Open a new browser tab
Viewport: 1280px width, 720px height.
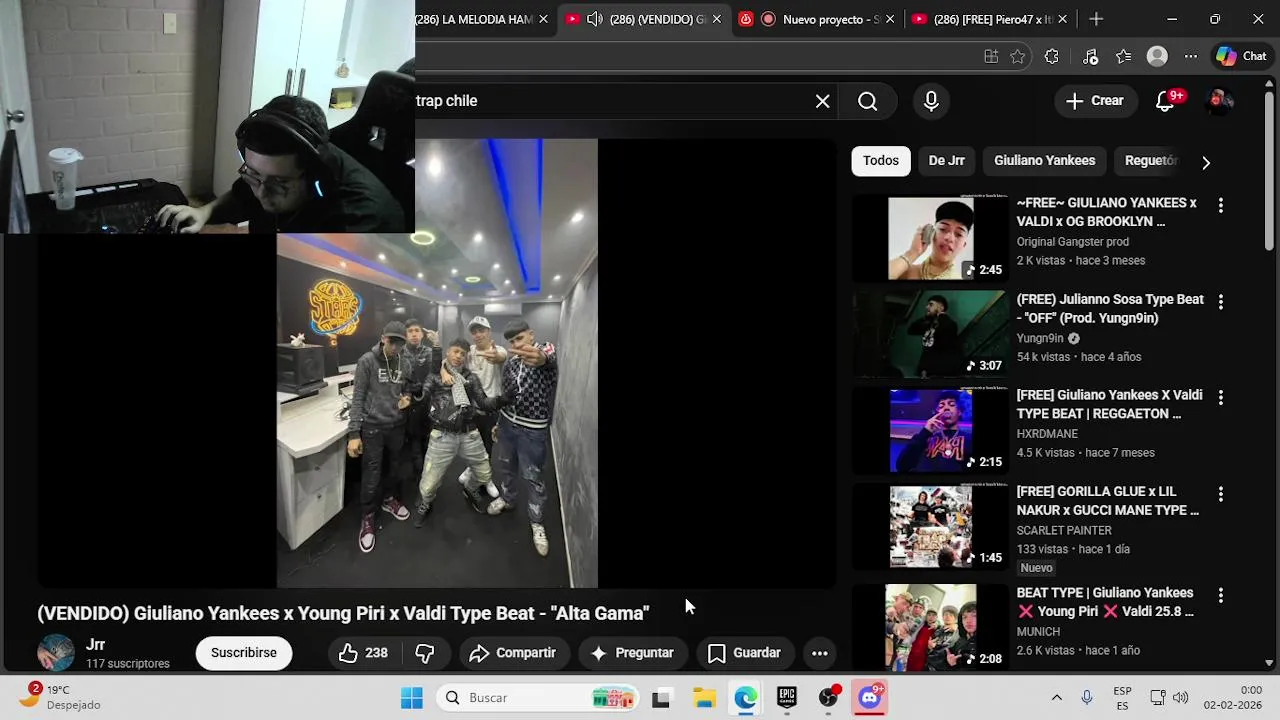(x=1096, y=19)
